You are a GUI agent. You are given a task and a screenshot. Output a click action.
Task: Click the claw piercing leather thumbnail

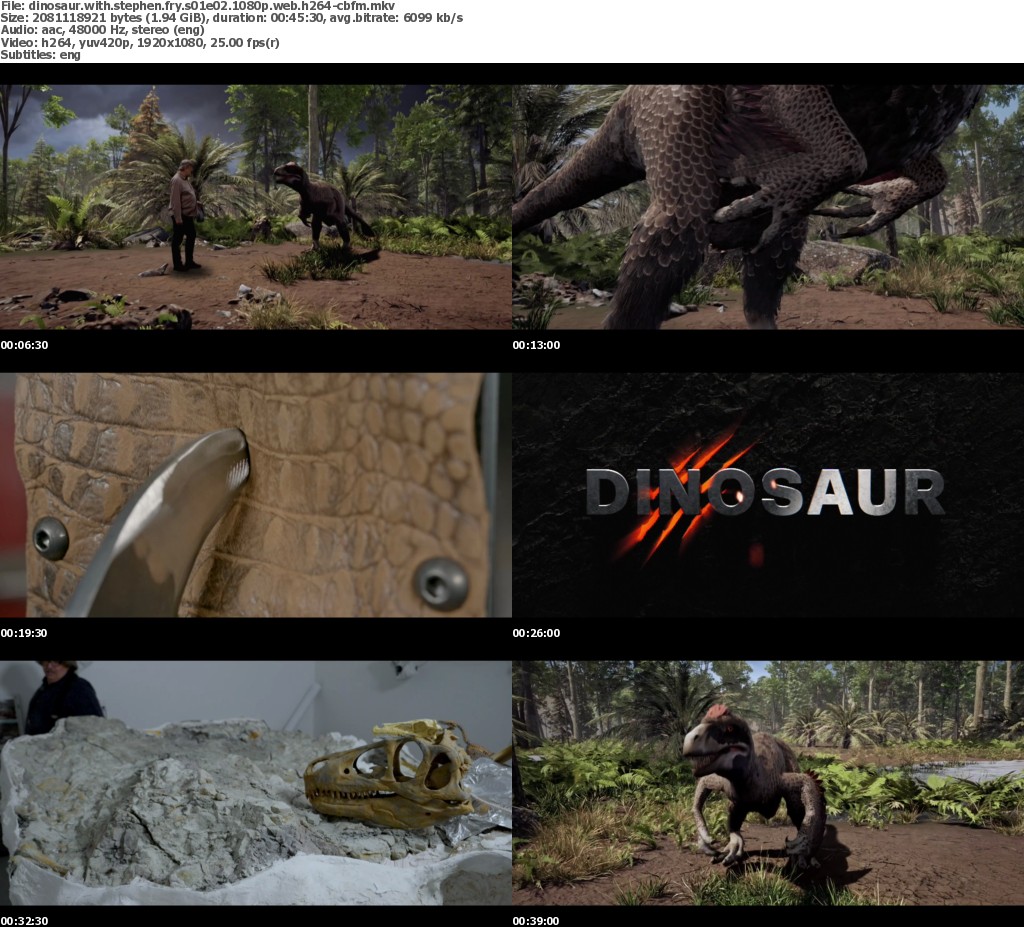click(x=255, y=494)
